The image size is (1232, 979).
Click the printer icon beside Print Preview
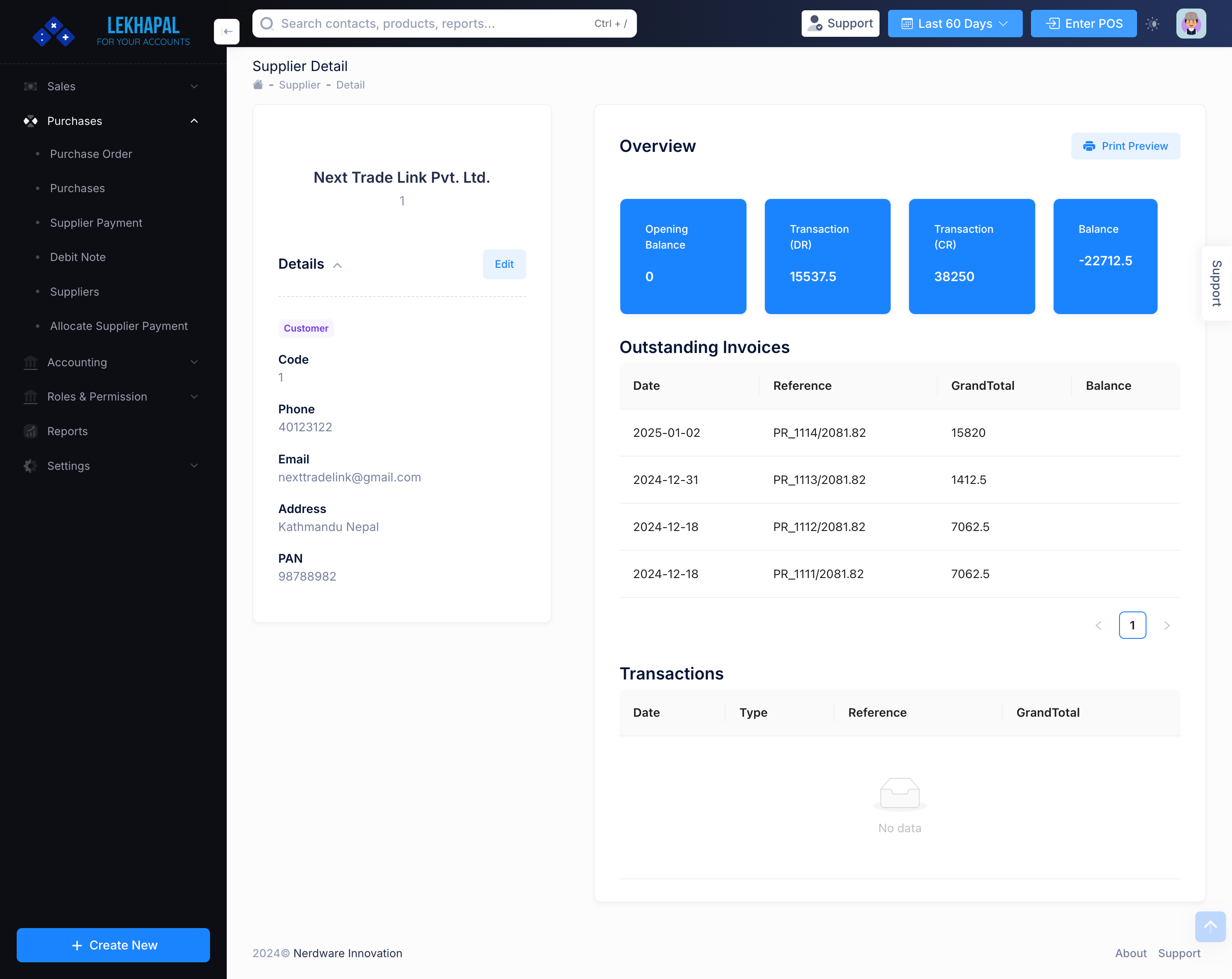pyautogui.click(x=1089, y=146)
